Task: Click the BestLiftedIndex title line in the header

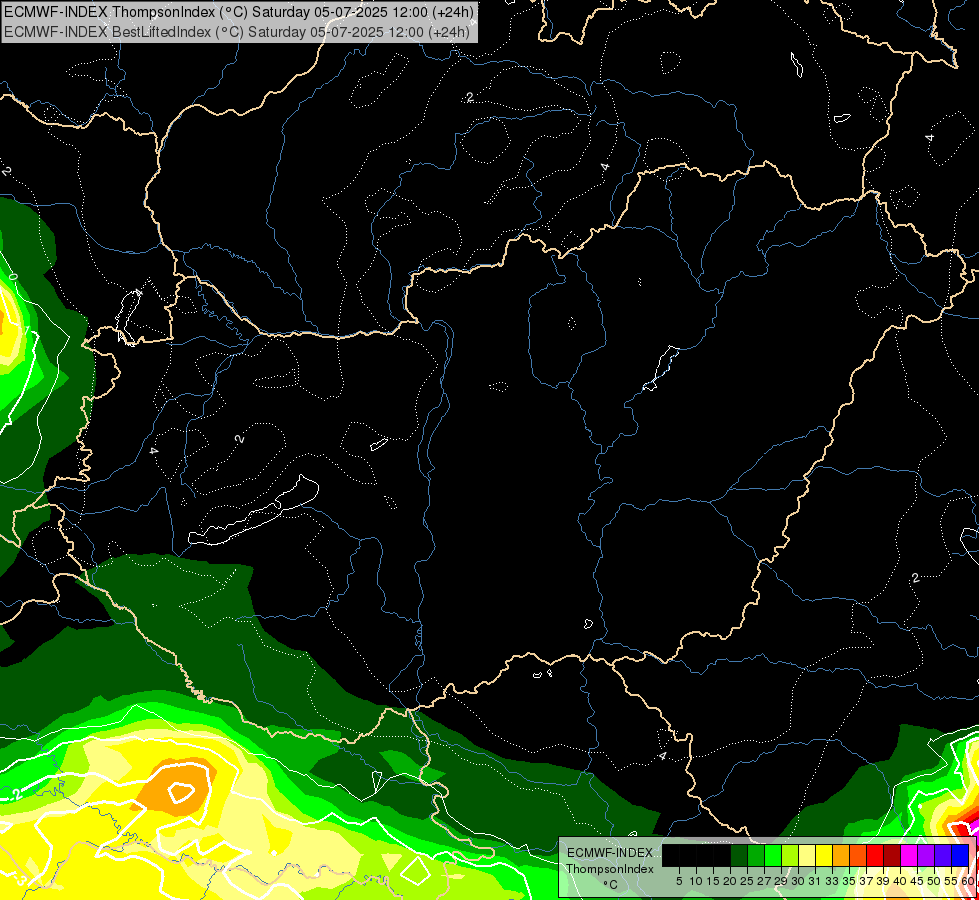Action: point(237,32)
